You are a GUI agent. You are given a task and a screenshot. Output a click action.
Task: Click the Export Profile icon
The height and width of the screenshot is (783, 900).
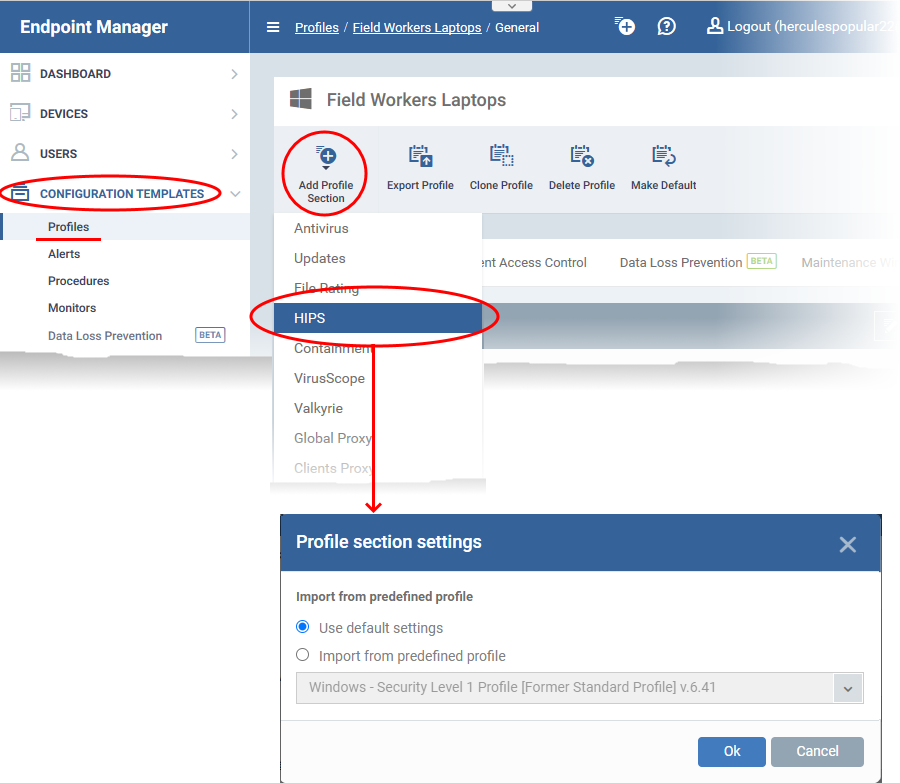pos(421,156)
